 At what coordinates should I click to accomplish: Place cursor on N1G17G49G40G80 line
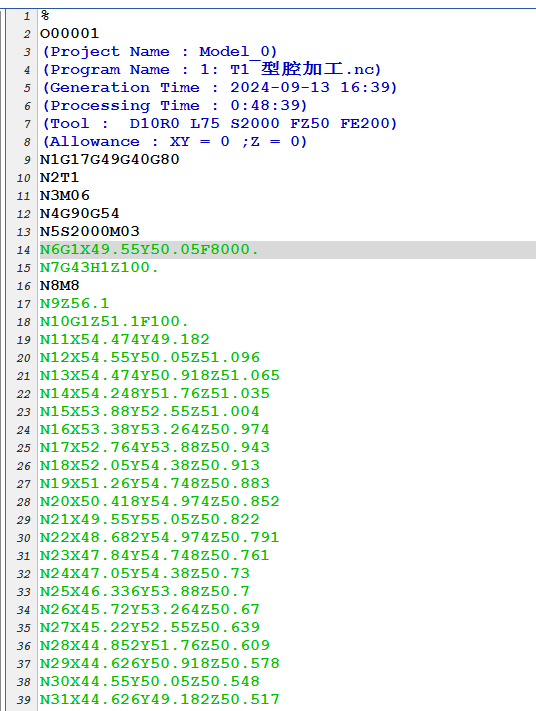pyautogui.click(x=110, y=160)
